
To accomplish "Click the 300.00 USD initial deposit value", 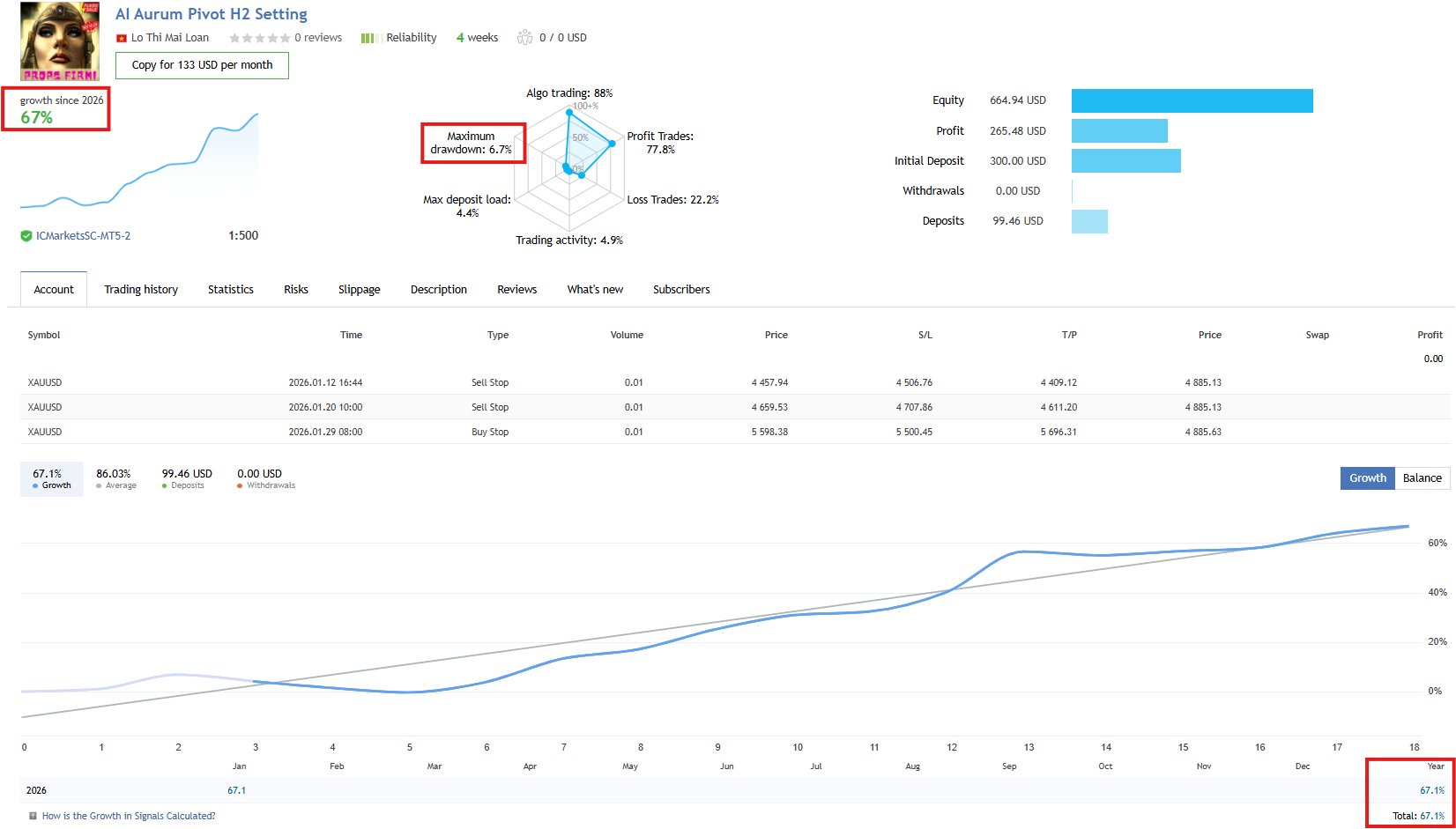I will click(1018, 161).
